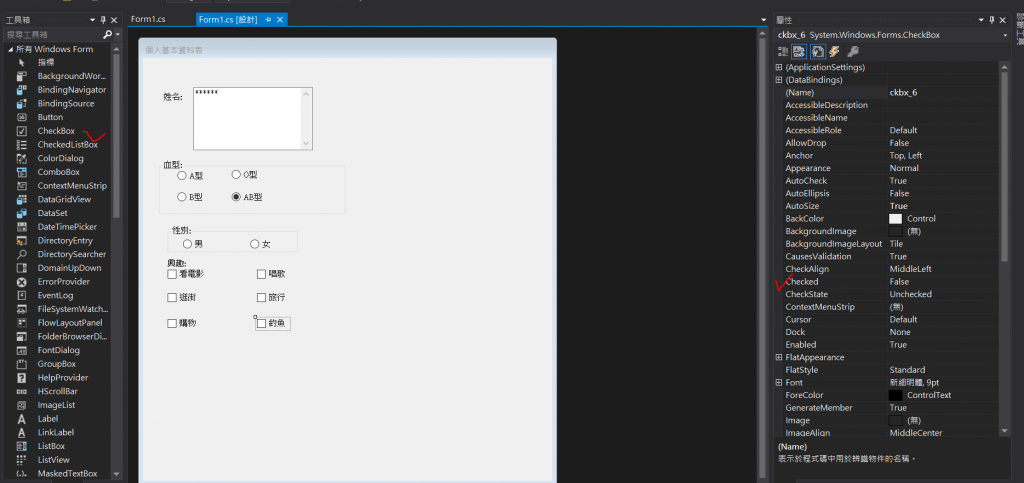Expand the FlatAppearance property group

[x=778, y=357]
